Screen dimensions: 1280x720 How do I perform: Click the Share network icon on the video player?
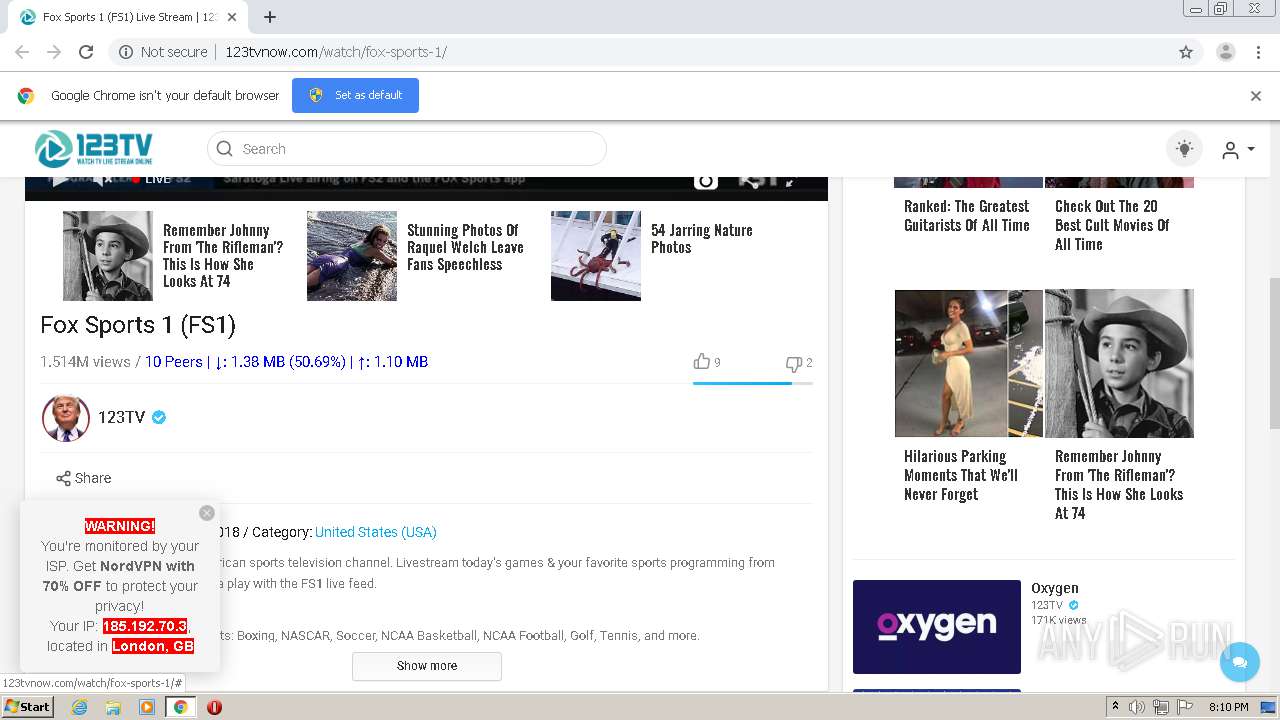click(x=751, y=181)
